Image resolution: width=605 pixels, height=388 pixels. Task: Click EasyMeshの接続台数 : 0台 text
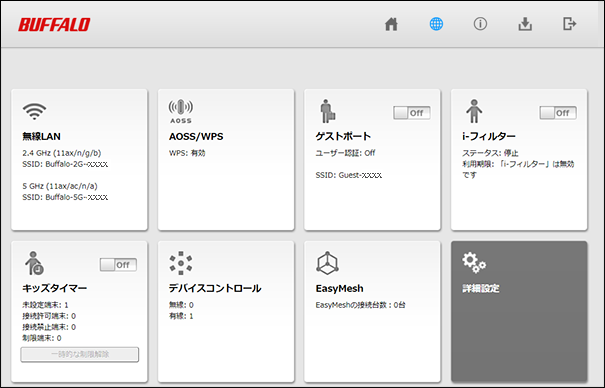tap(360, 305)
